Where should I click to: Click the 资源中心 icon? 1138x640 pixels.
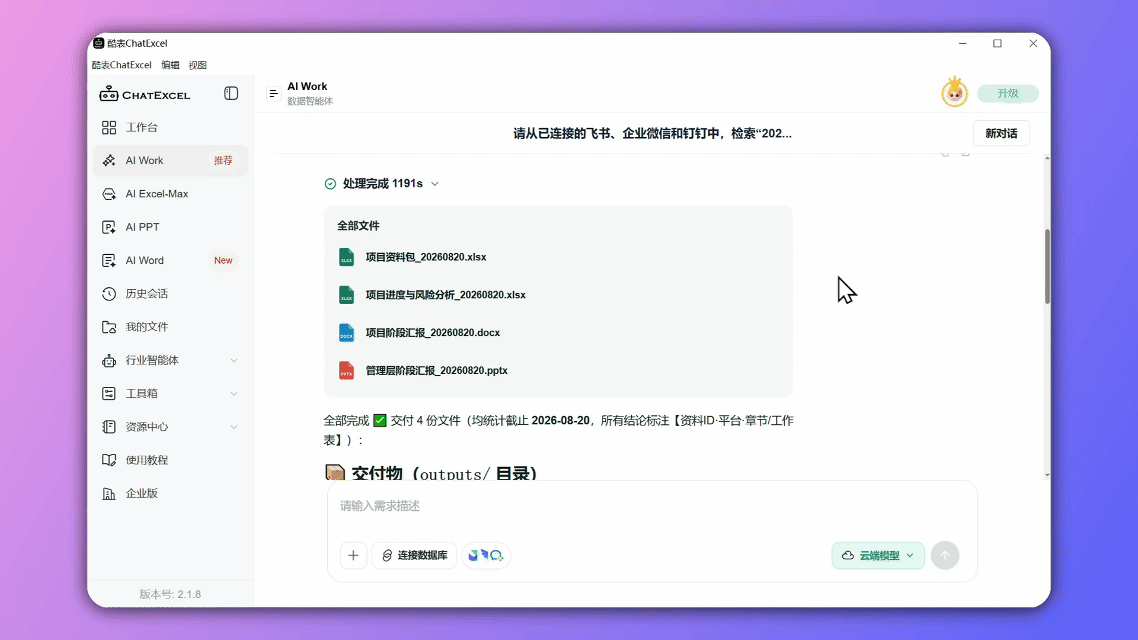pyautogui.click(x=109, y=427)
